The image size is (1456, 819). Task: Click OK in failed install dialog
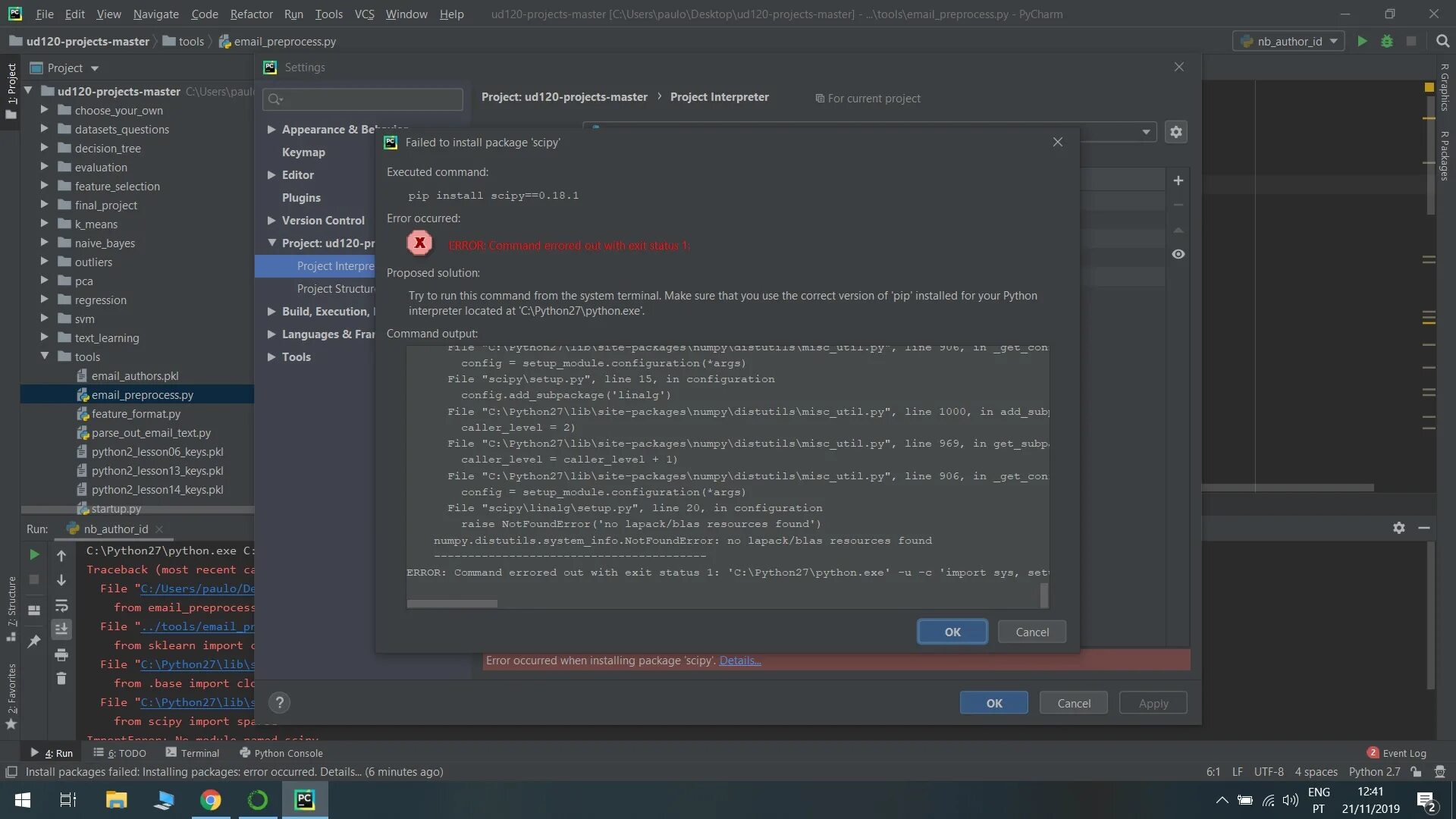coord(952,632)
